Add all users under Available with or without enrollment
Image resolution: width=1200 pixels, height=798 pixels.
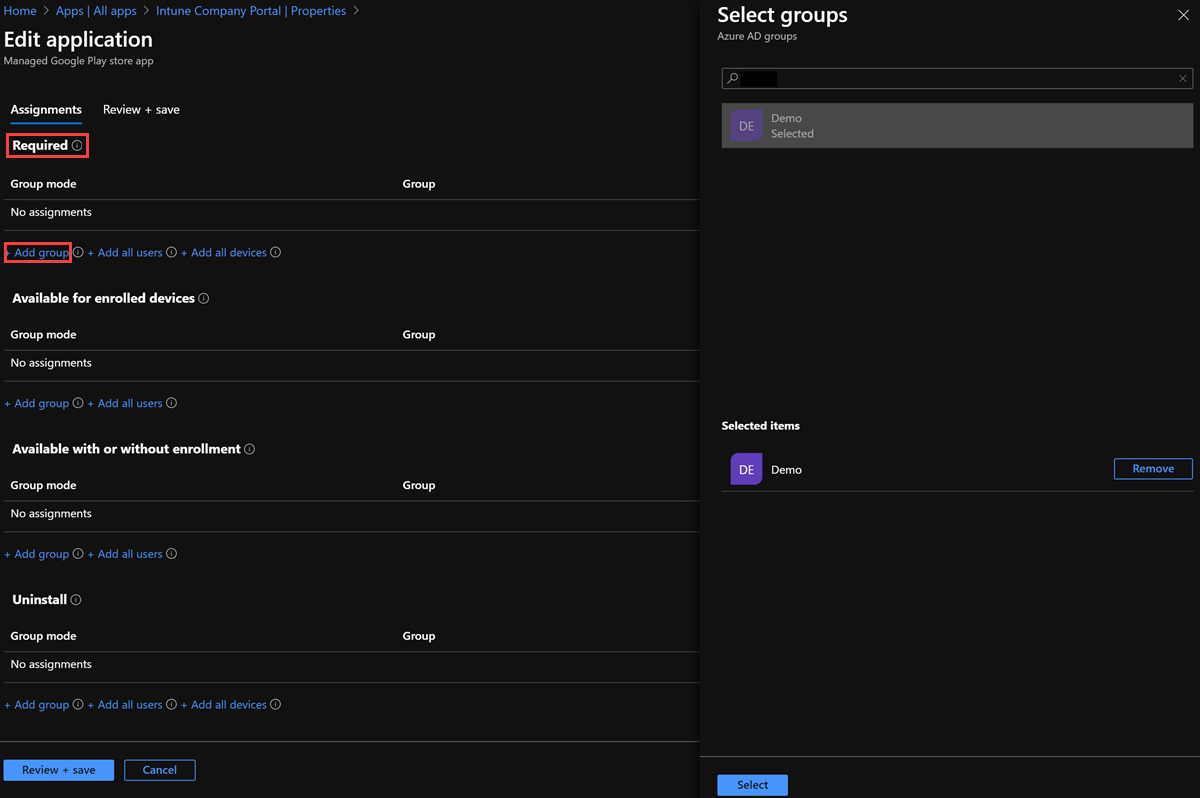125,554
